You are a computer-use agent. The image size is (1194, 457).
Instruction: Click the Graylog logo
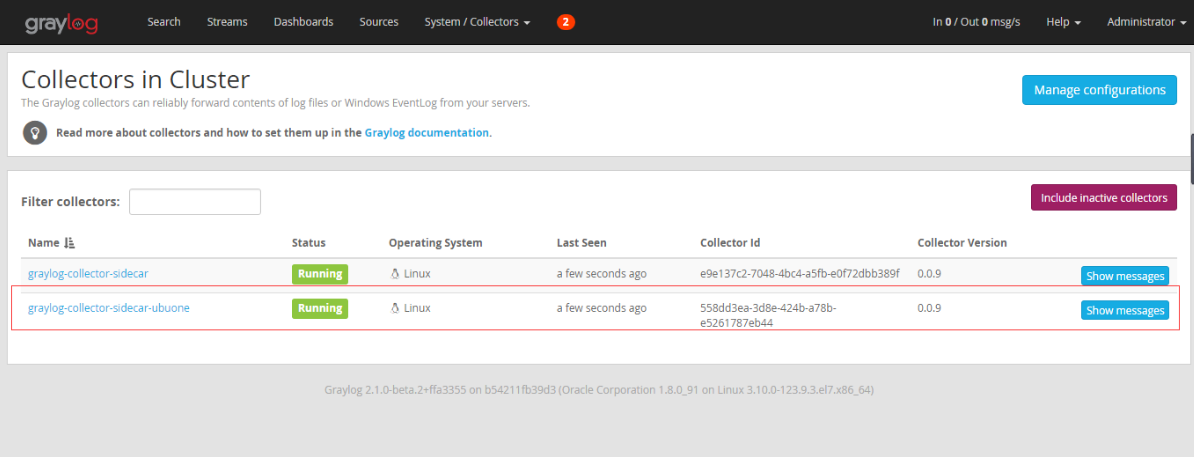click(62, 23)
